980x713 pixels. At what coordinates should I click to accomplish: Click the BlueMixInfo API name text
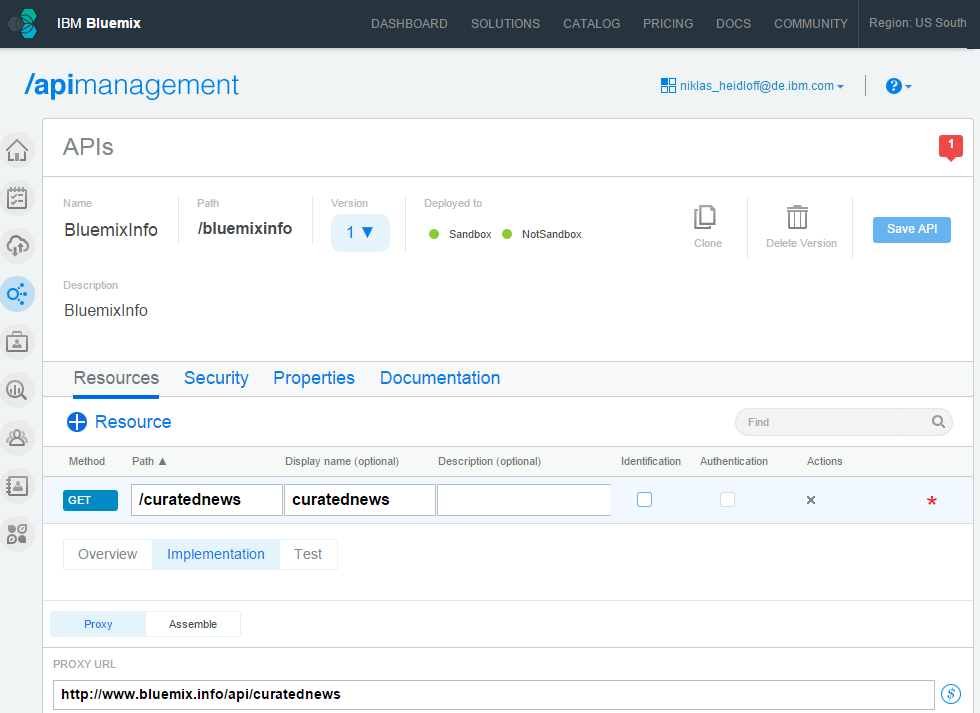111,230
